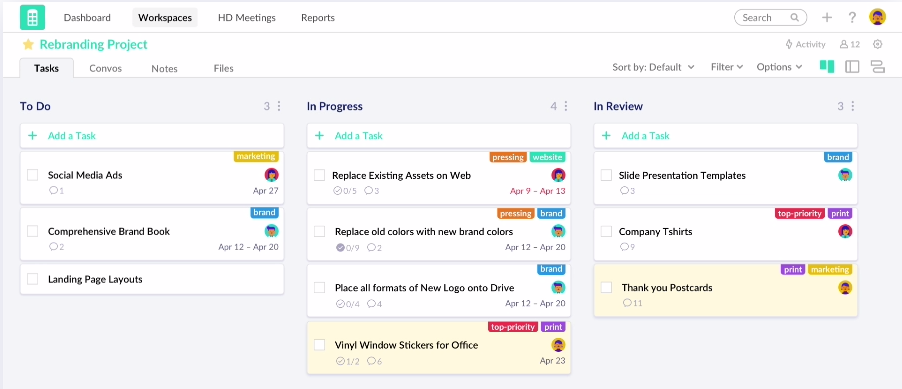Click the 1/2 subtask counter on Vinyl Stickers
Image resolution: width=902 pixels, height=389 pixels.
pyautogui.click(x=348, y=361)
